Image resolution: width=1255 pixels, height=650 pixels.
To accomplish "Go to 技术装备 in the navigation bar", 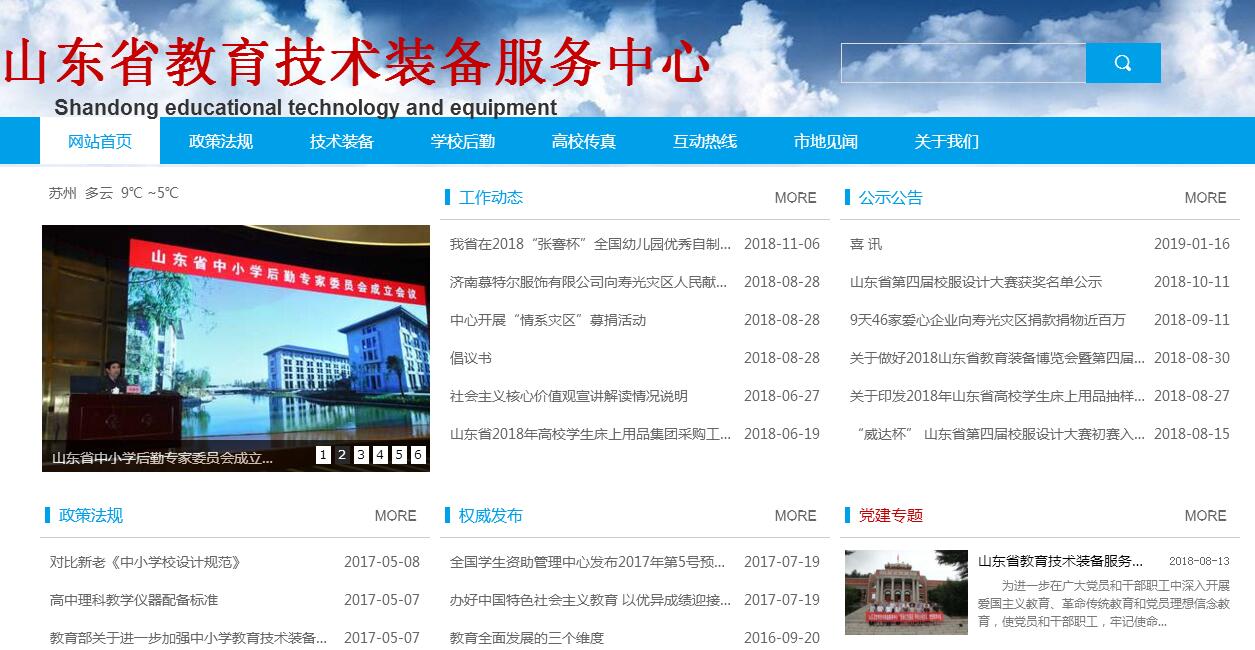I will [x=342, y=141].
